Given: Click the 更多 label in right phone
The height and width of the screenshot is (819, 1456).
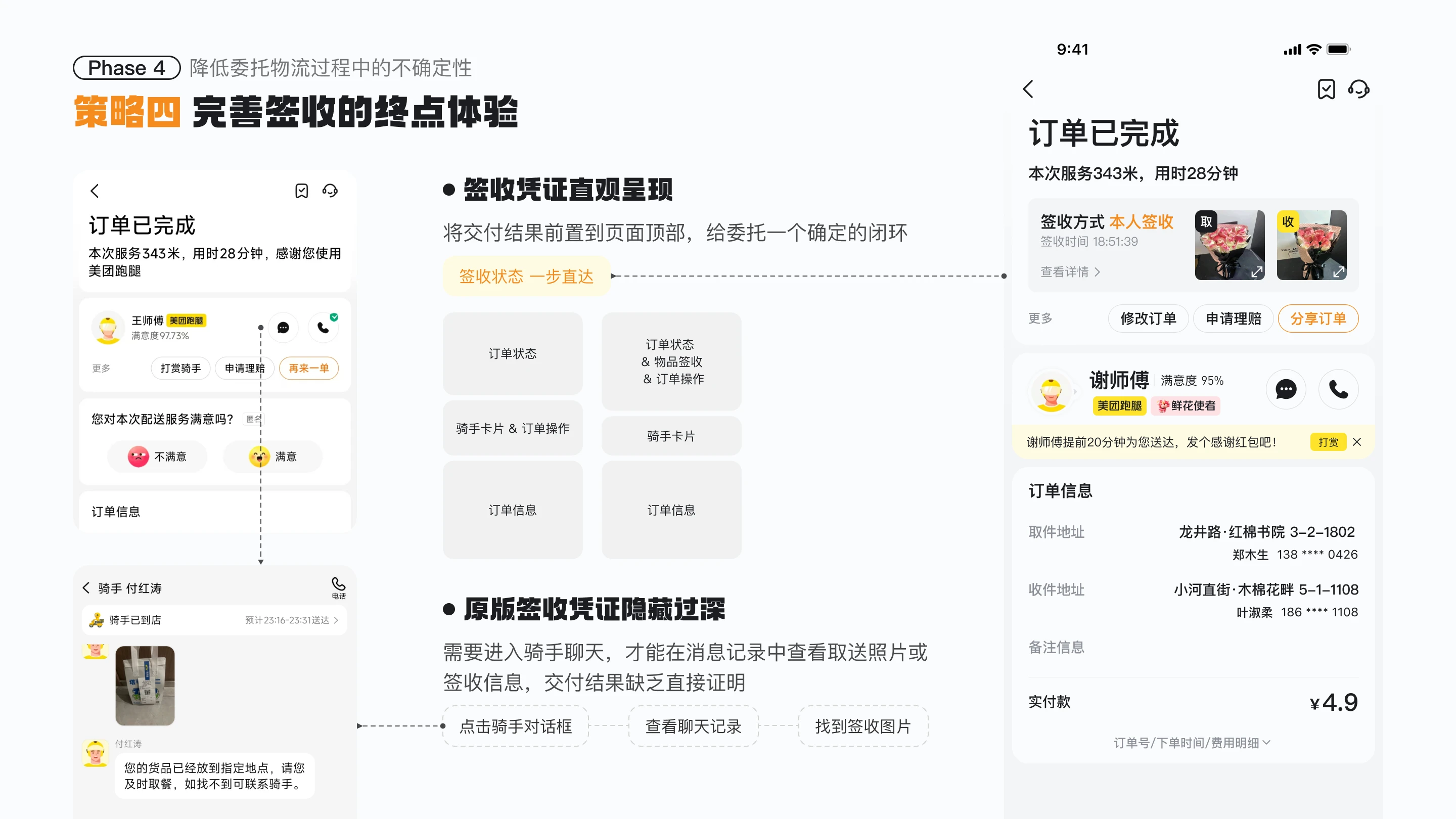Looking at the screenshot, I should 1040,318.
